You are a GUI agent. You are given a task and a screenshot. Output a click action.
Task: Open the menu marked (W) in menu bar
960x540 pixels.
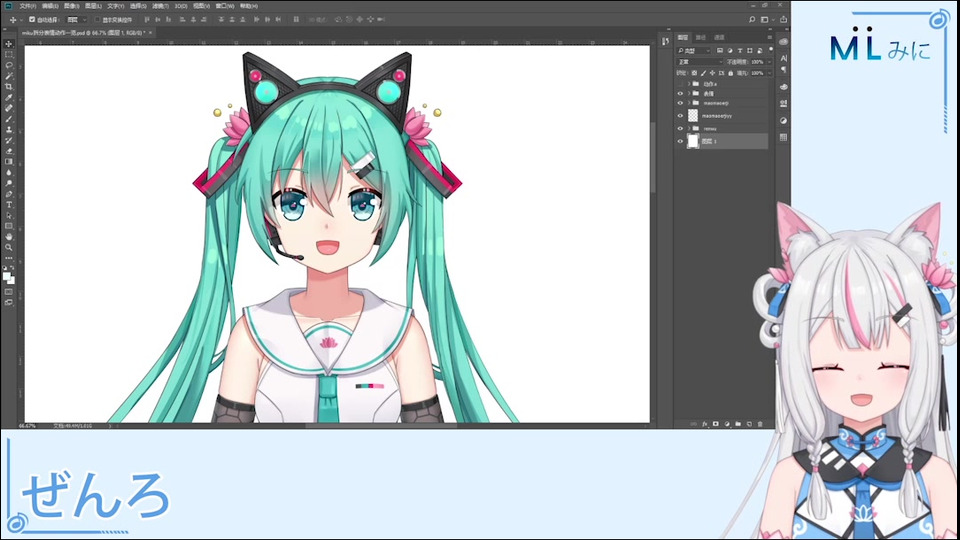(225, 6)
